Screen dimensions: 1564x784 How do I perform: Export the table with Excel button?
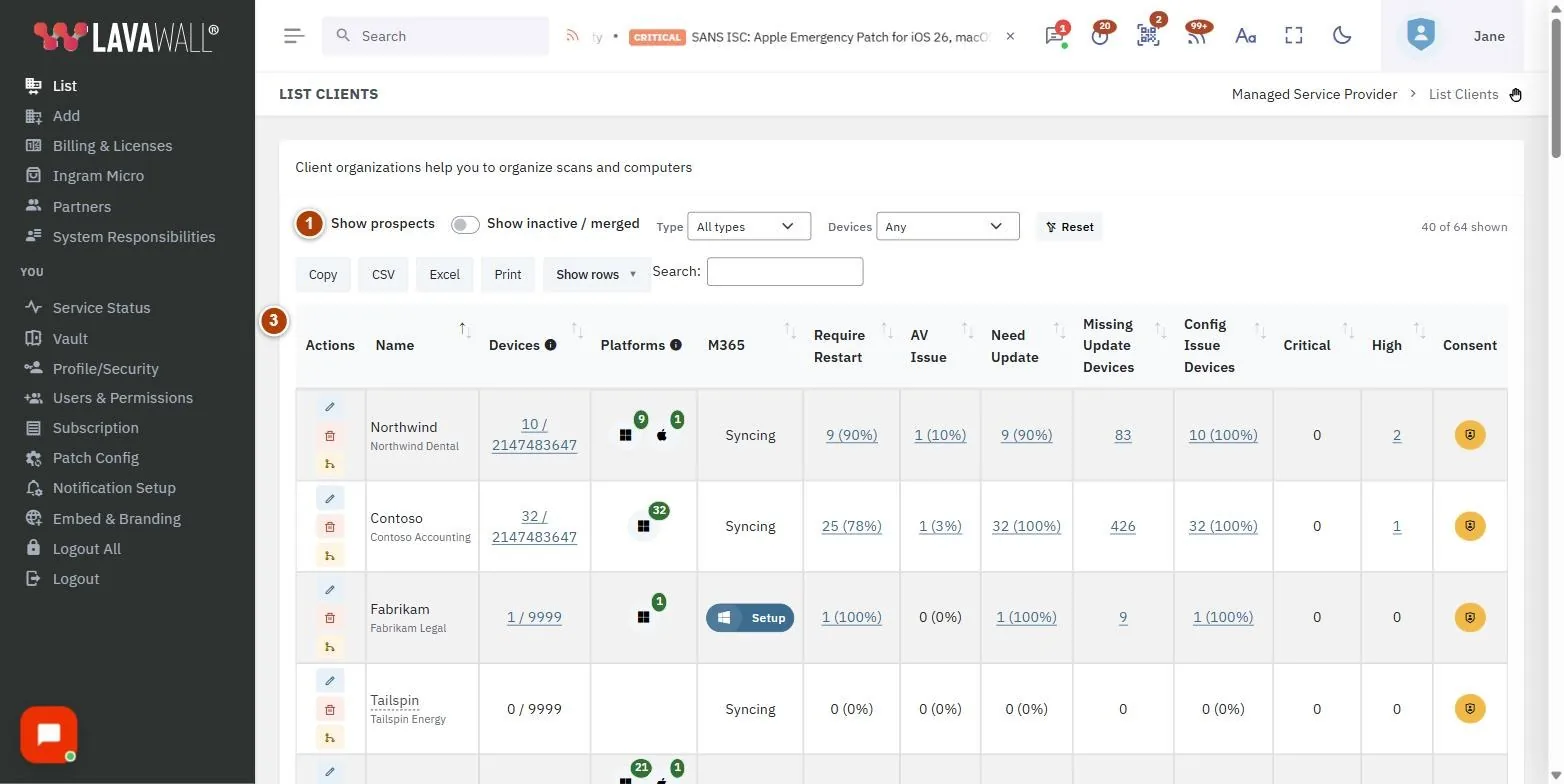pyautogui.click(x=445, y=274)
